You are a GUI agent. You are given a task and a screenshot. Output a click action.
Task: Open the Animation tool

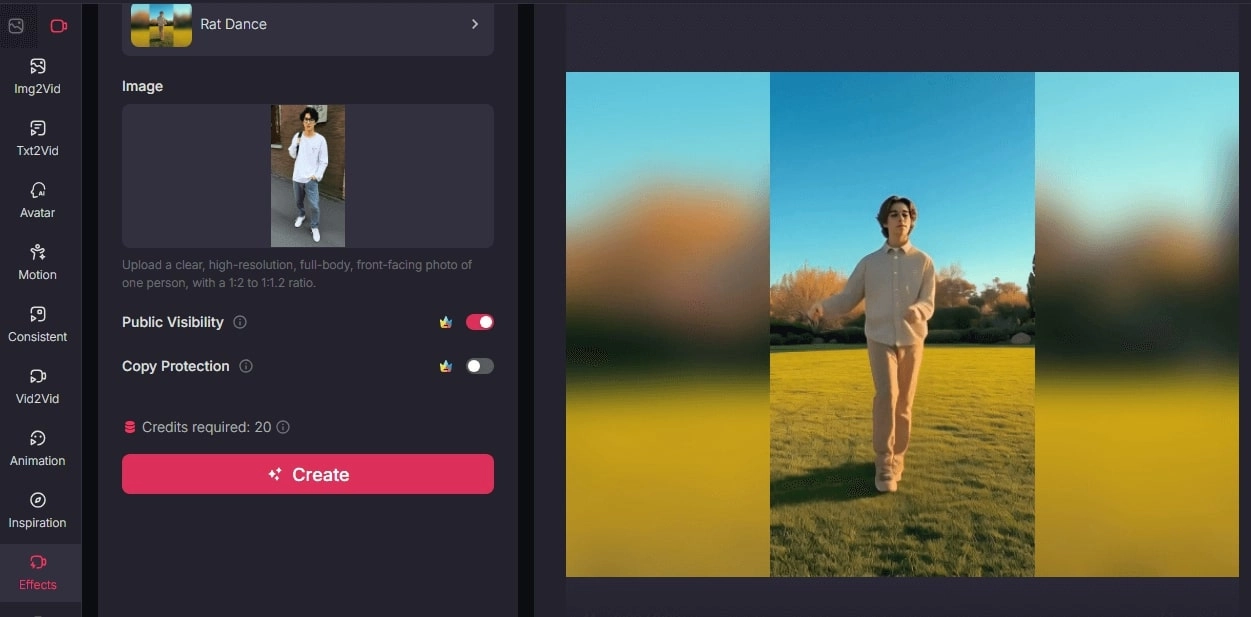38,448
